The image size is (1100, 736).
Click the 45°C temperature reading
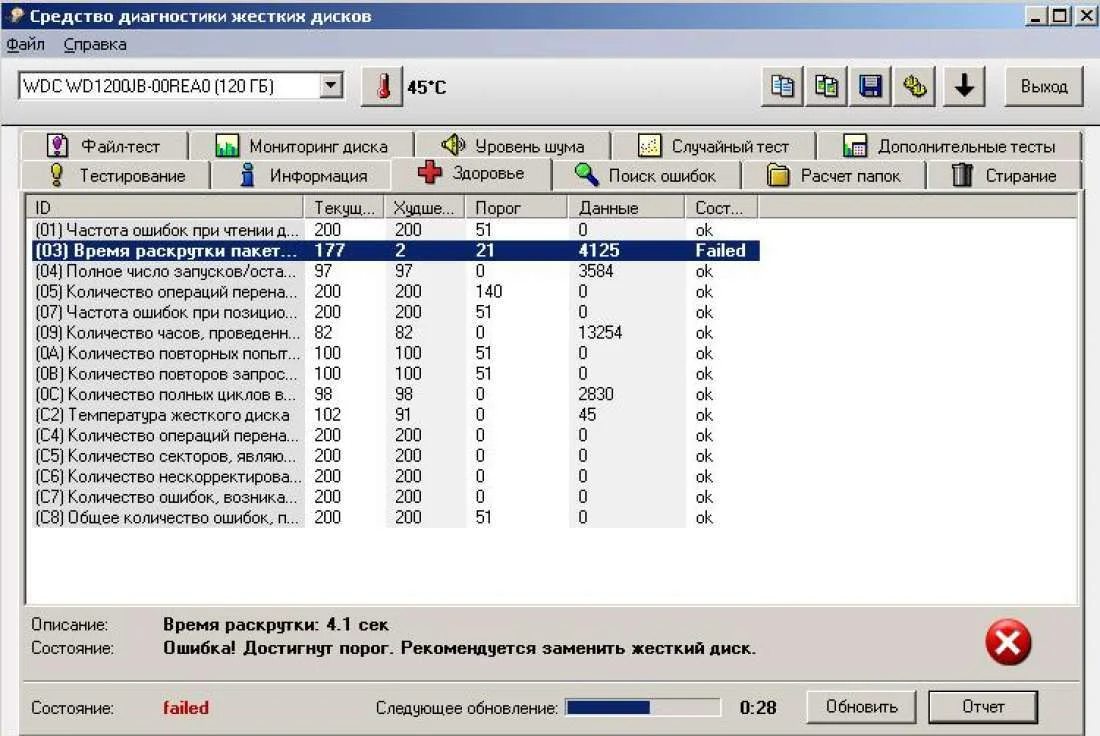click(427, 88)
